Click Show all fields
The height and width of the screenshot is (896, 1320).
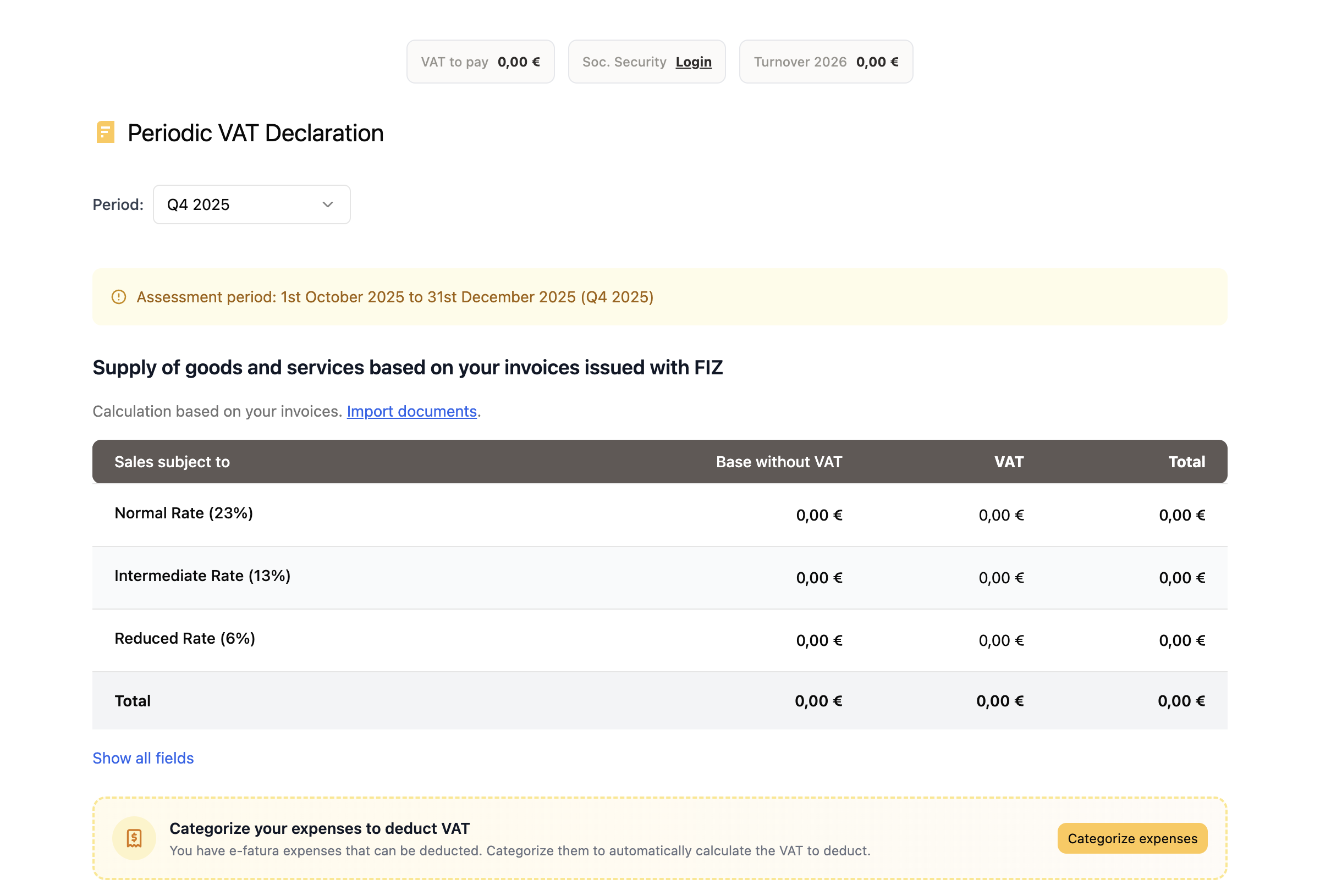pos(143,758)
